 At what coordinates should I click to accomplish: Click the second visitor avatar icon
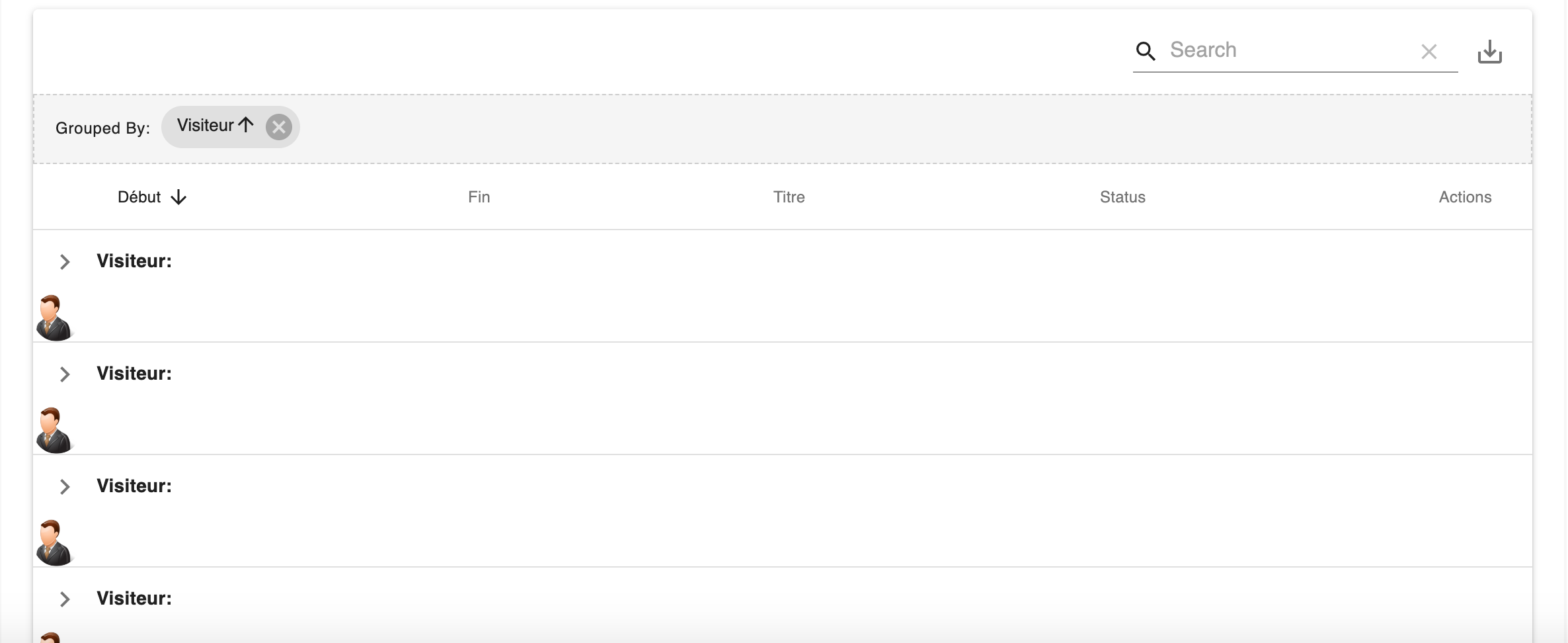[54, 429]
